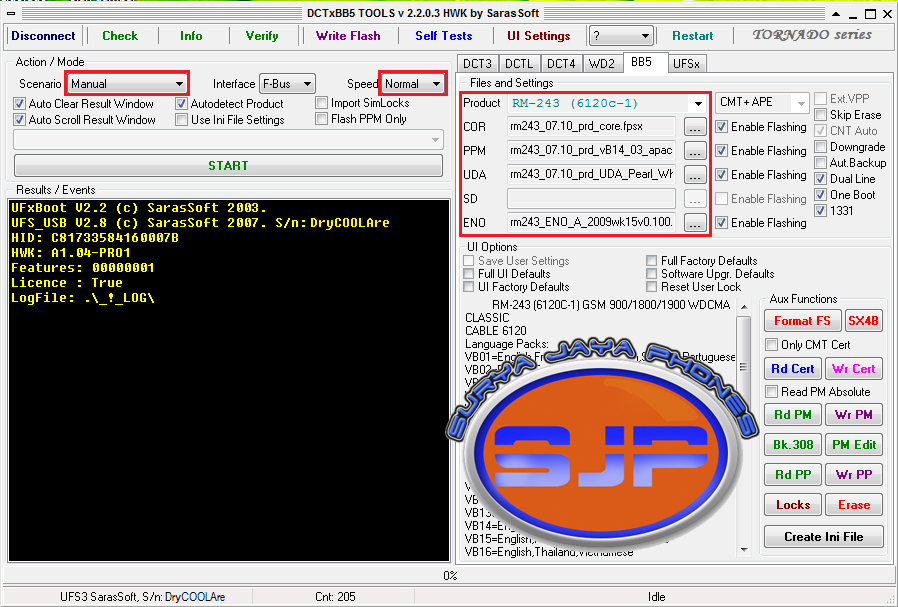Check the Downgrade option
898x607 pixels.
pos(821,147)
